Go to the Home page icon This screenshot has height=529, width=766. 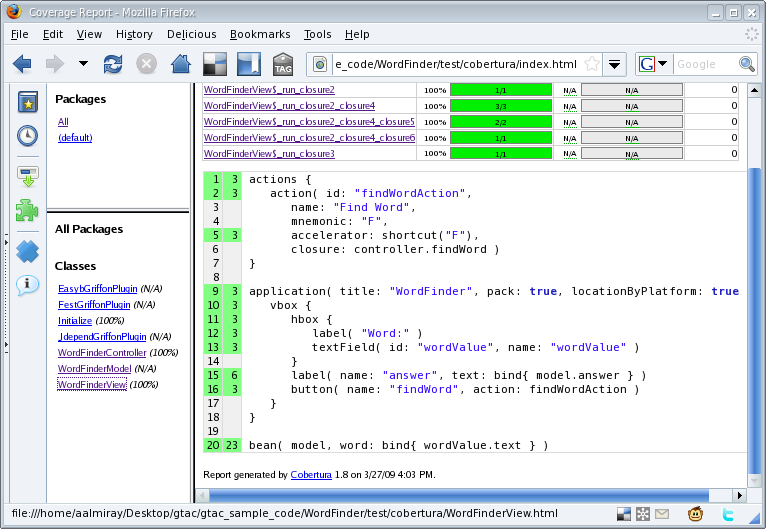click(x=180, y=64)
